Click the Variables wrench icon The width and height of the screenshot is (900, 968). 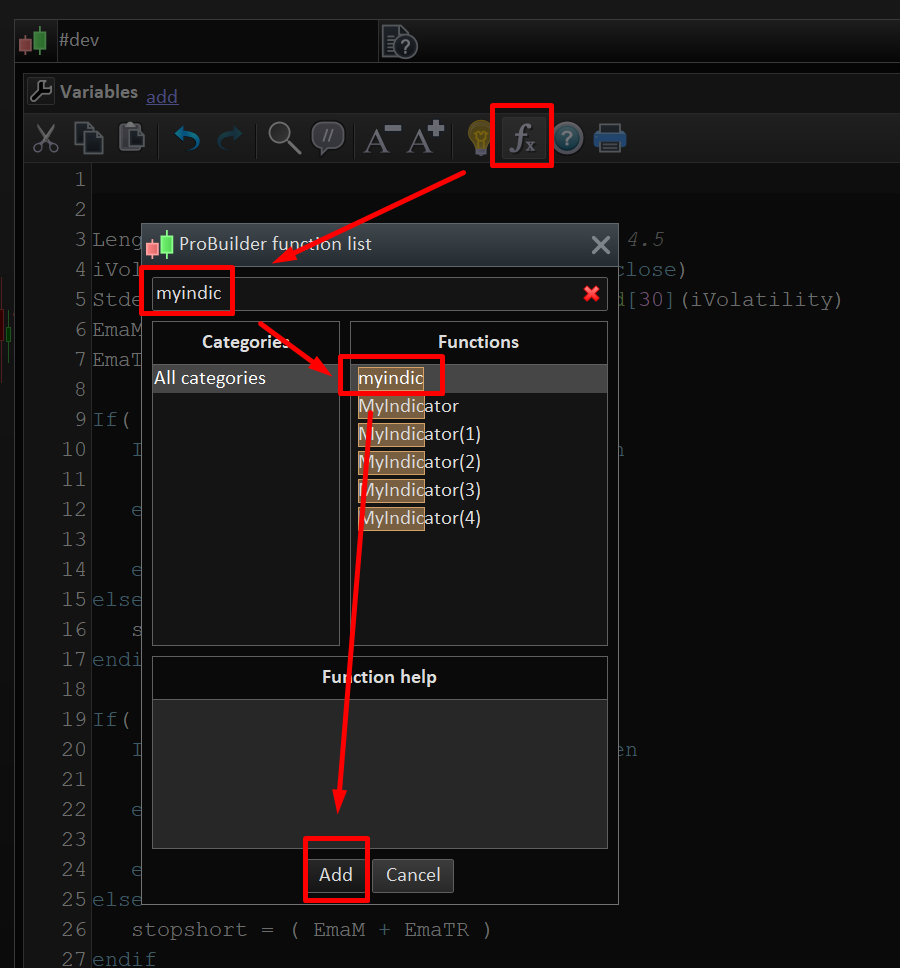[x=41, y=91]
